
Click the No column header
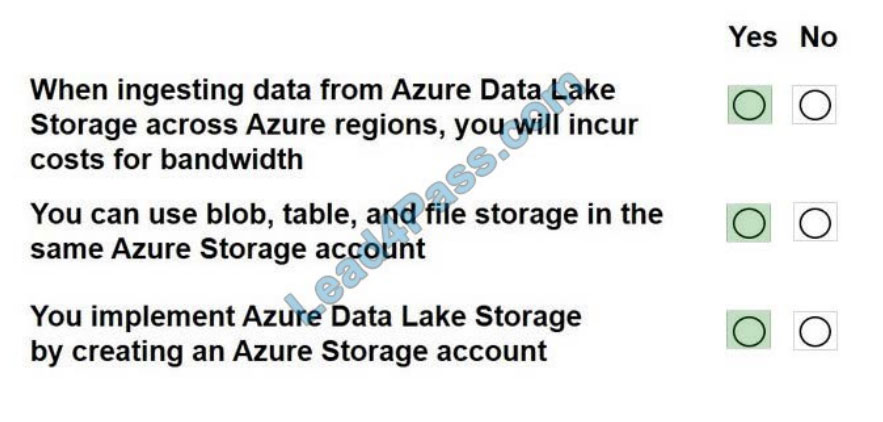[x=818, y=37]
